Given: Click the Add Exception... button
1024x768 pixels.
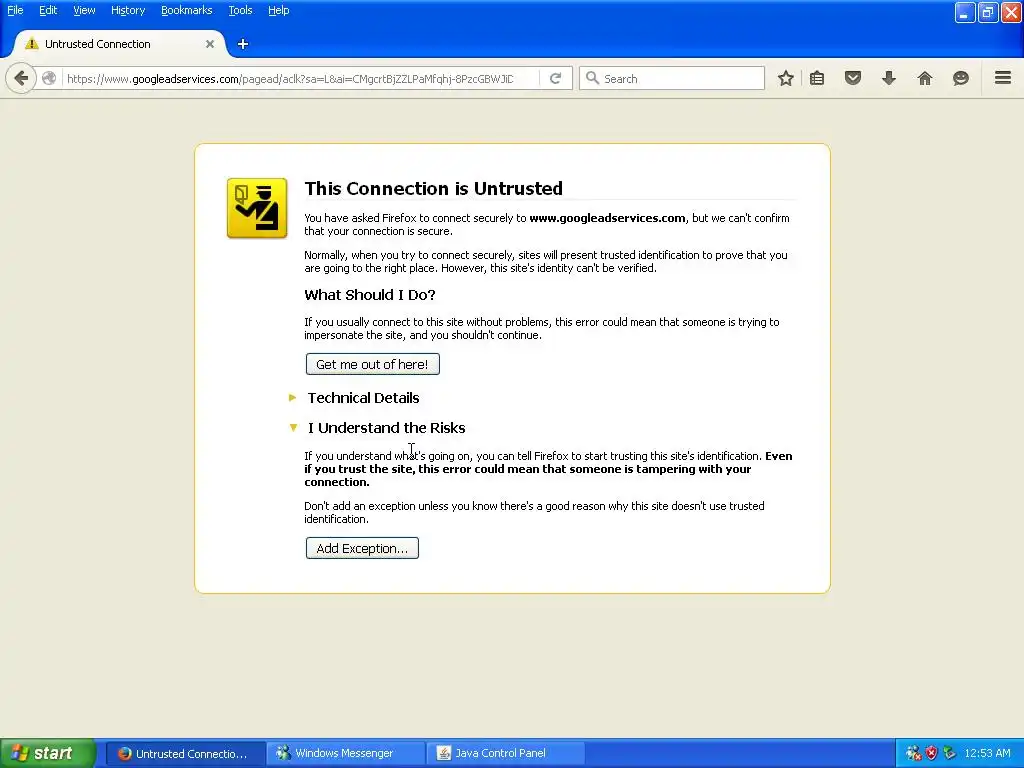Looking at the screenshot, I should [362, 549].
